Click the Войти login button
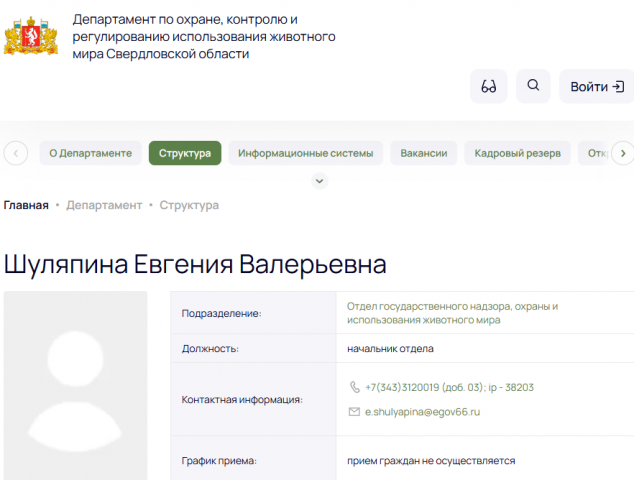 click(597, 87)
